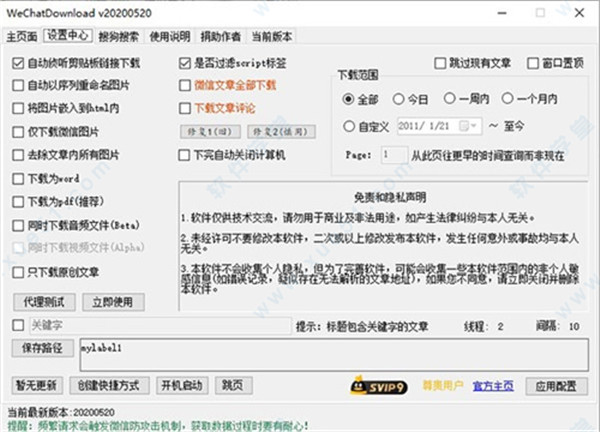Screen dimensions: 600x432
Task: Open the 当前版本 tab
Action: tap(272, 36)
